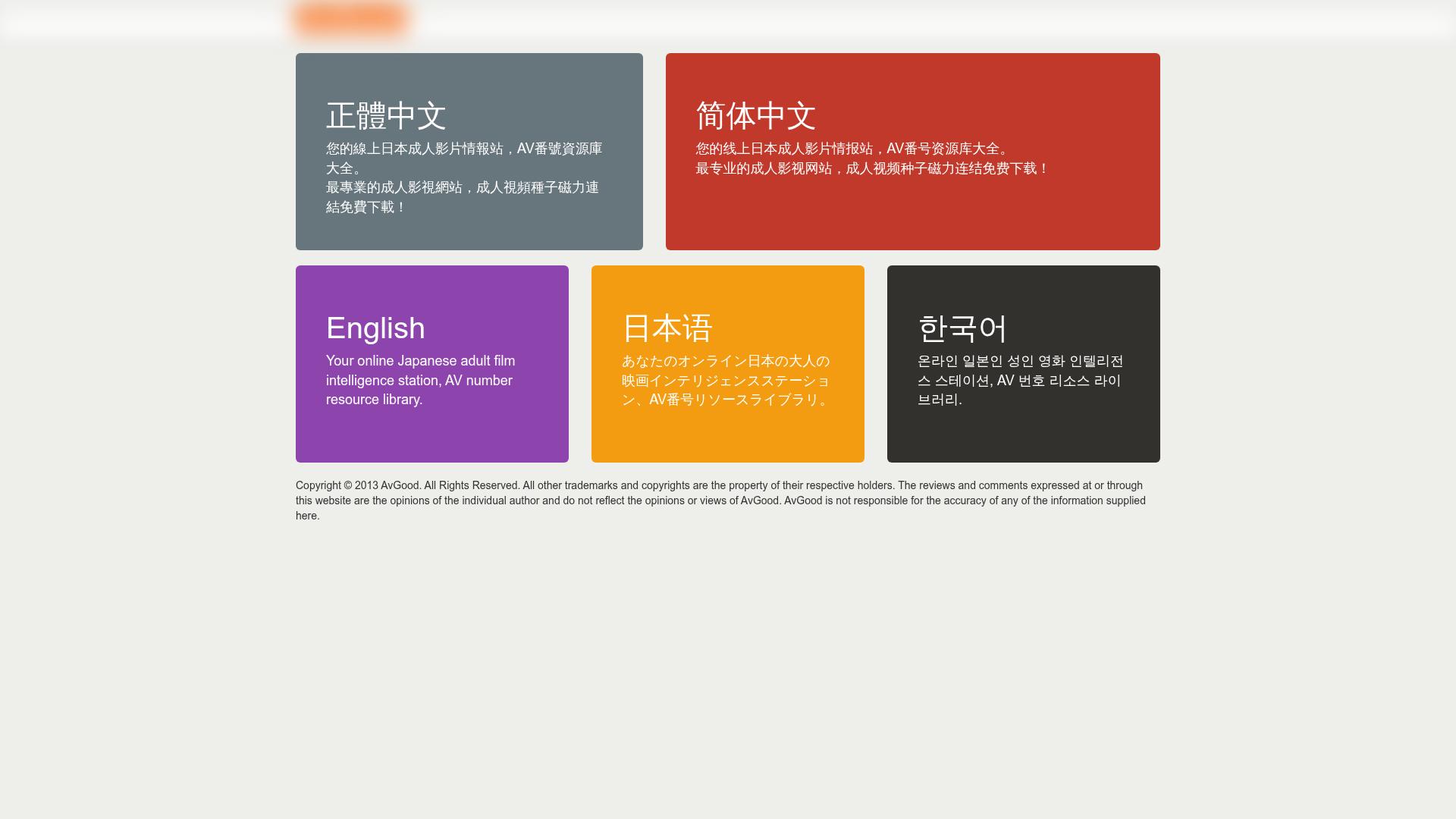Screen dimensions: 1456x819
Task: Select the 正體中文 heading
Action: pos(386,115)
